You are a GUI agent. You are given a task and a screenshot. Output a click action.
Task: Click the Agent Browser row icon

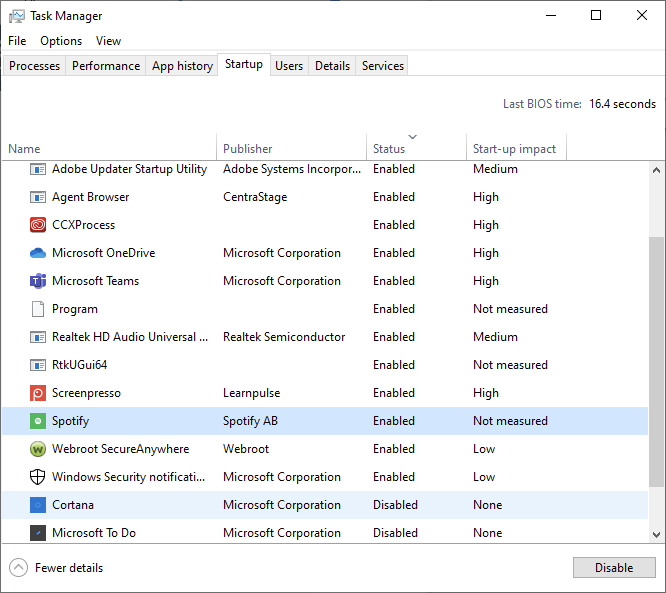pos(38,198)
